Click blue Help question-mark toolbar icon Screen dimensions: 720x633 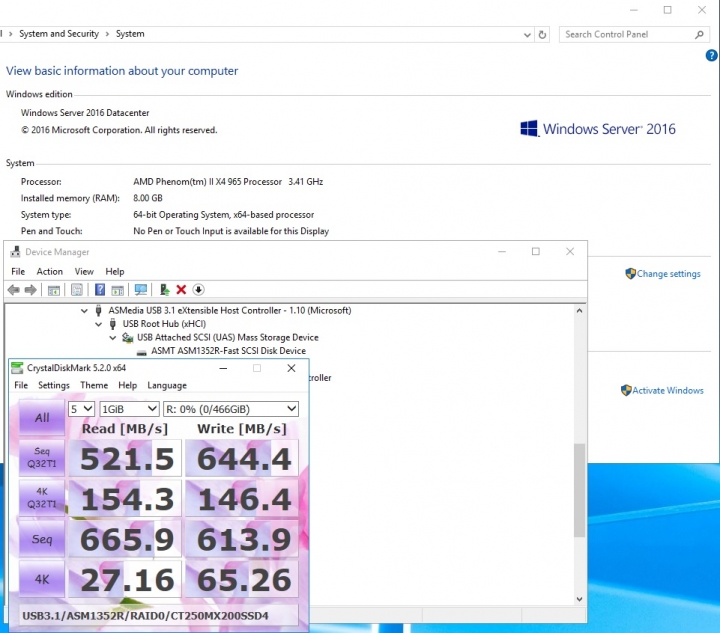(100, 290)
